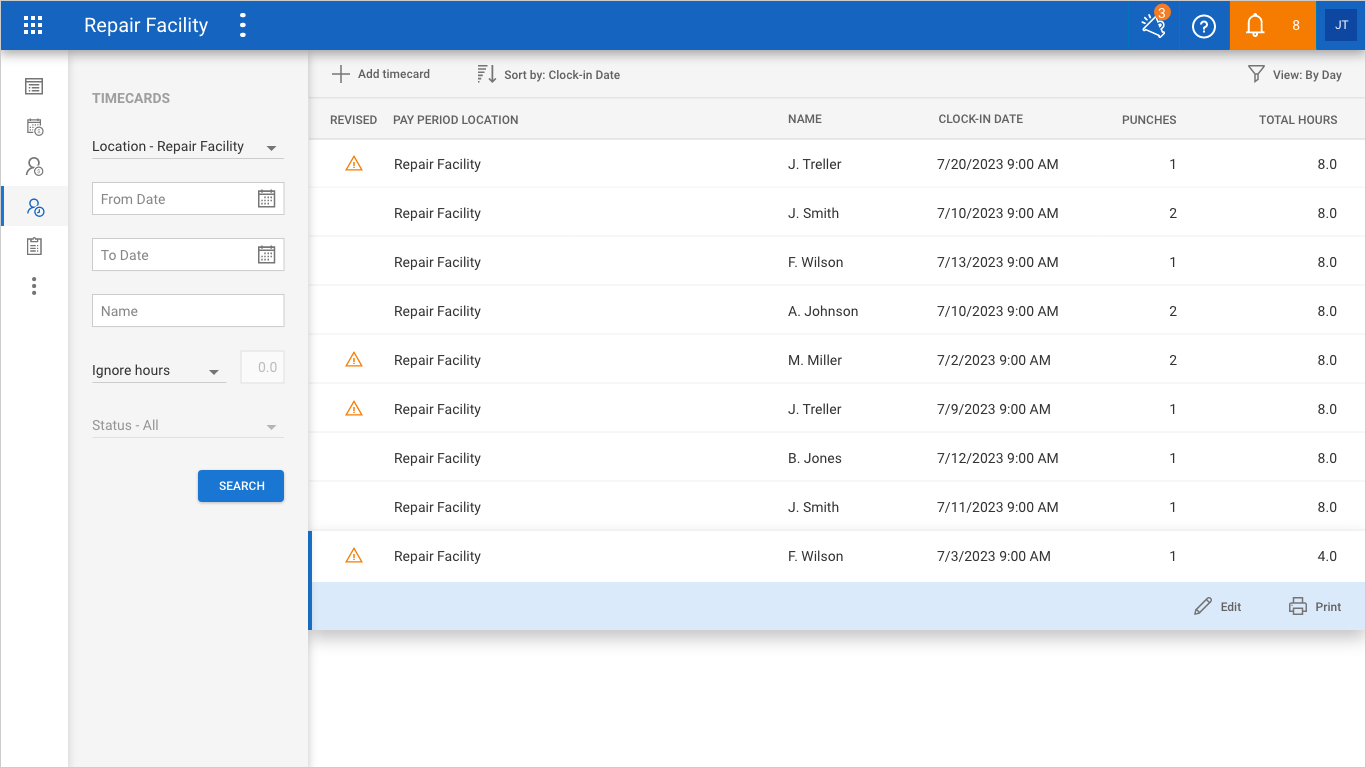Open the notifications bell icon
This screenshot has width=1366, height=768.
tap(1255, 26)
